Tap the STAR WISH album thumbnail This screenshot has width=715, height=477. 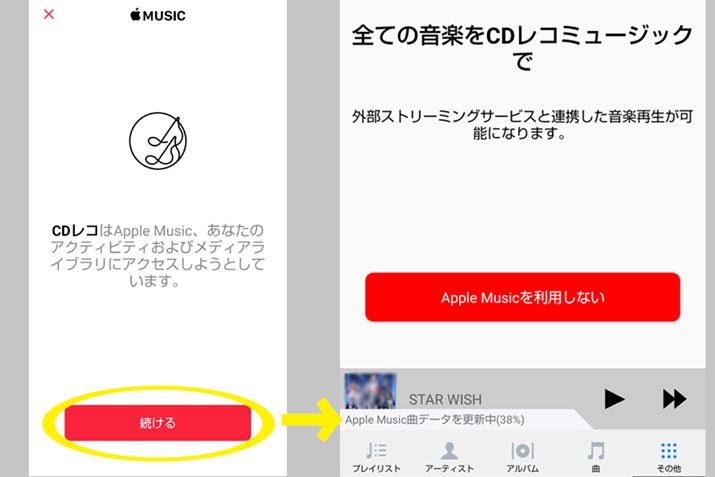(370, 391)
